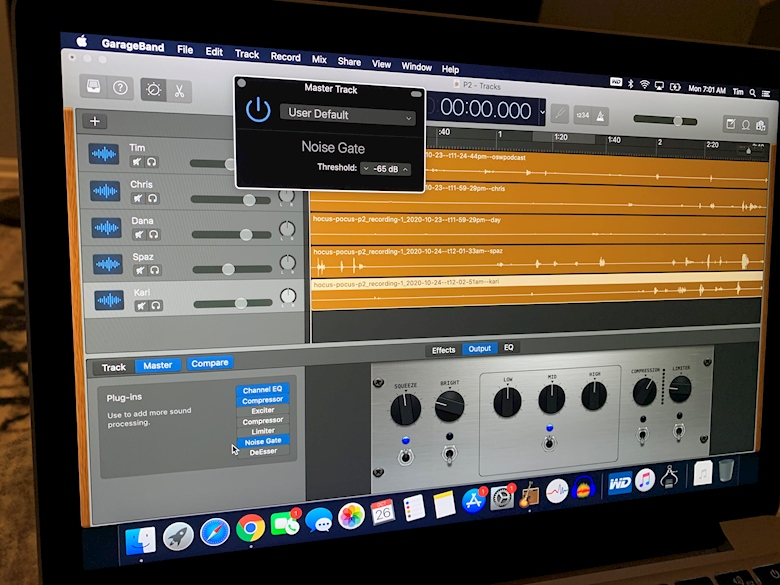Screen dimensions: 780x585
Task: Add a new track with plus button
Action: (x=95, y=121)
